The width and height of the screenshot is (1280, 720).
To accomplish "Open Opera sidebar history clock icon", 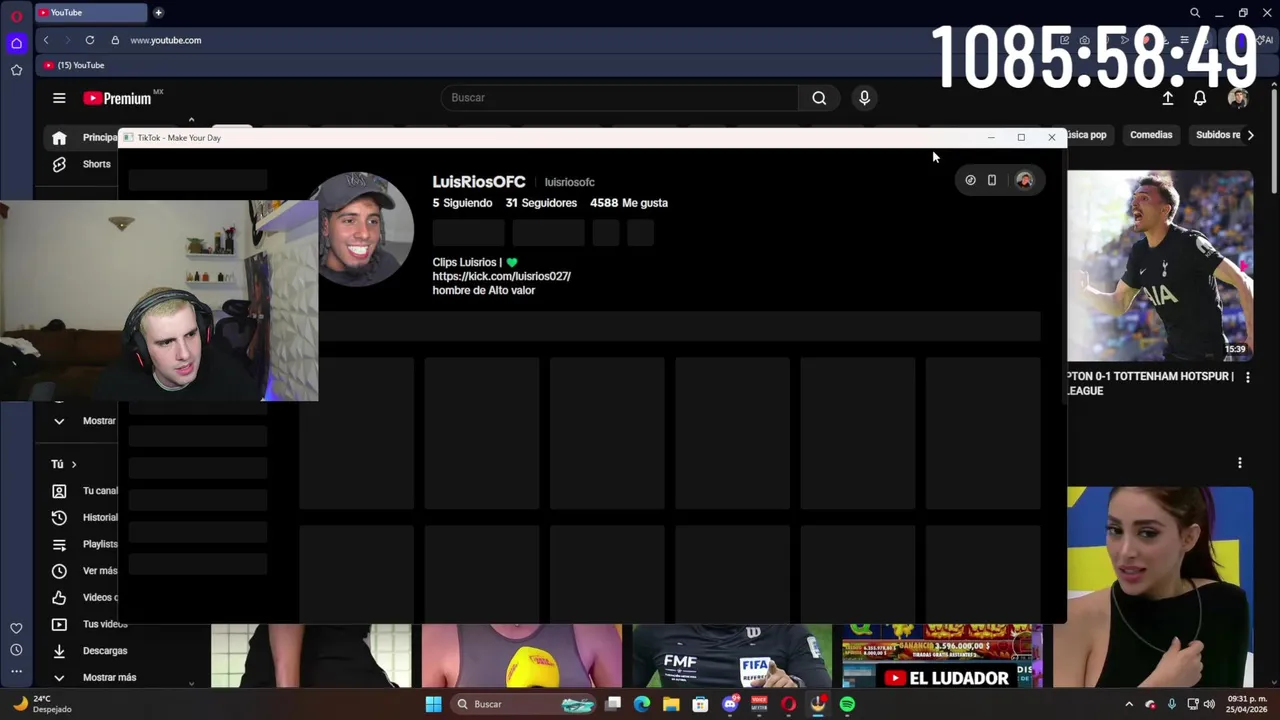I will point(16,650).
